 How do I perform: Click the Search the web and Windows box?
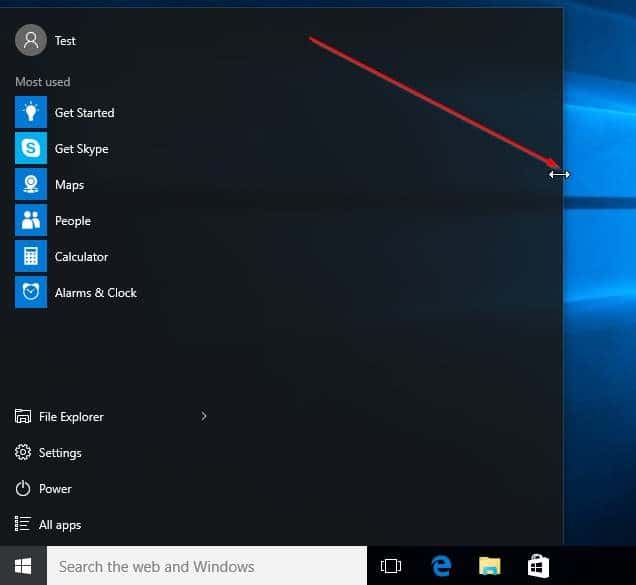click(207, 566)
